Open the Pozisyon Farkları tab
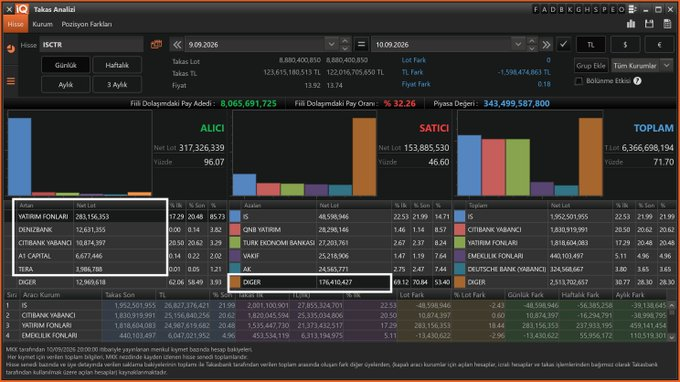The image size is (680, 382). 87,24
